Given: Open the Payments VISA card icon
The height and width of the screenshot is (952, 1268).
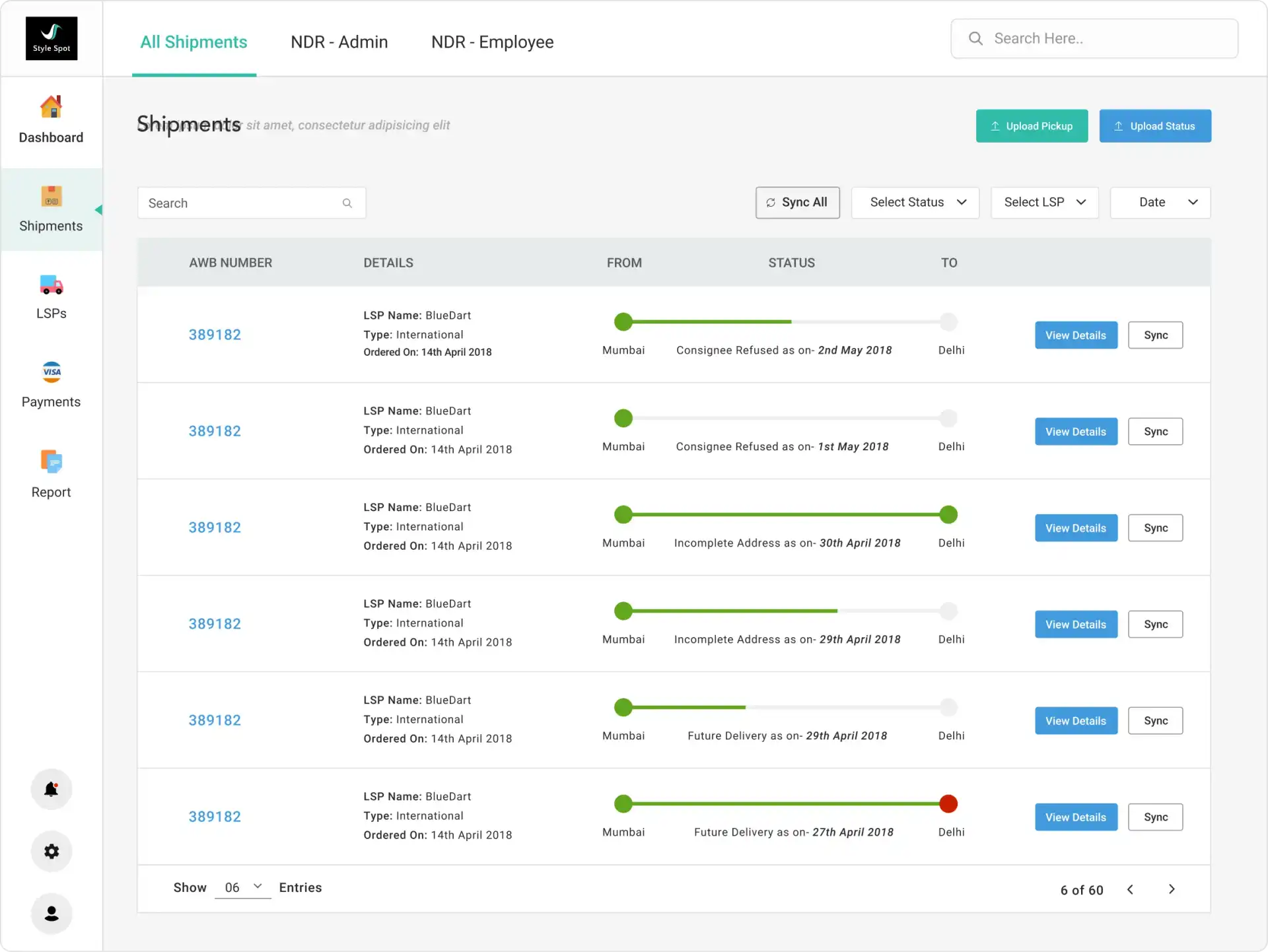Looking at the screenshot, I should (x=52, y=372).
